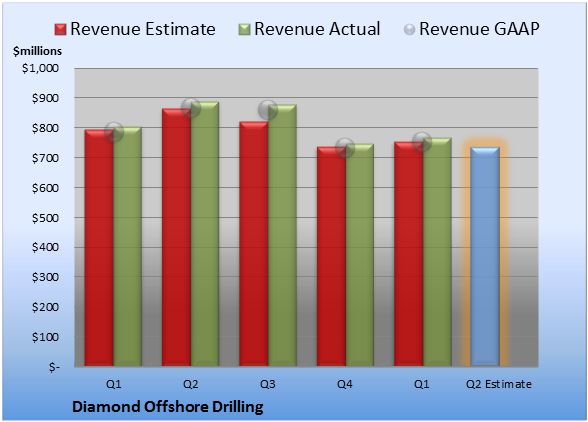Click the '$200' axis value
This screenshot has width=588, height=422.
[x=45, y=307]
